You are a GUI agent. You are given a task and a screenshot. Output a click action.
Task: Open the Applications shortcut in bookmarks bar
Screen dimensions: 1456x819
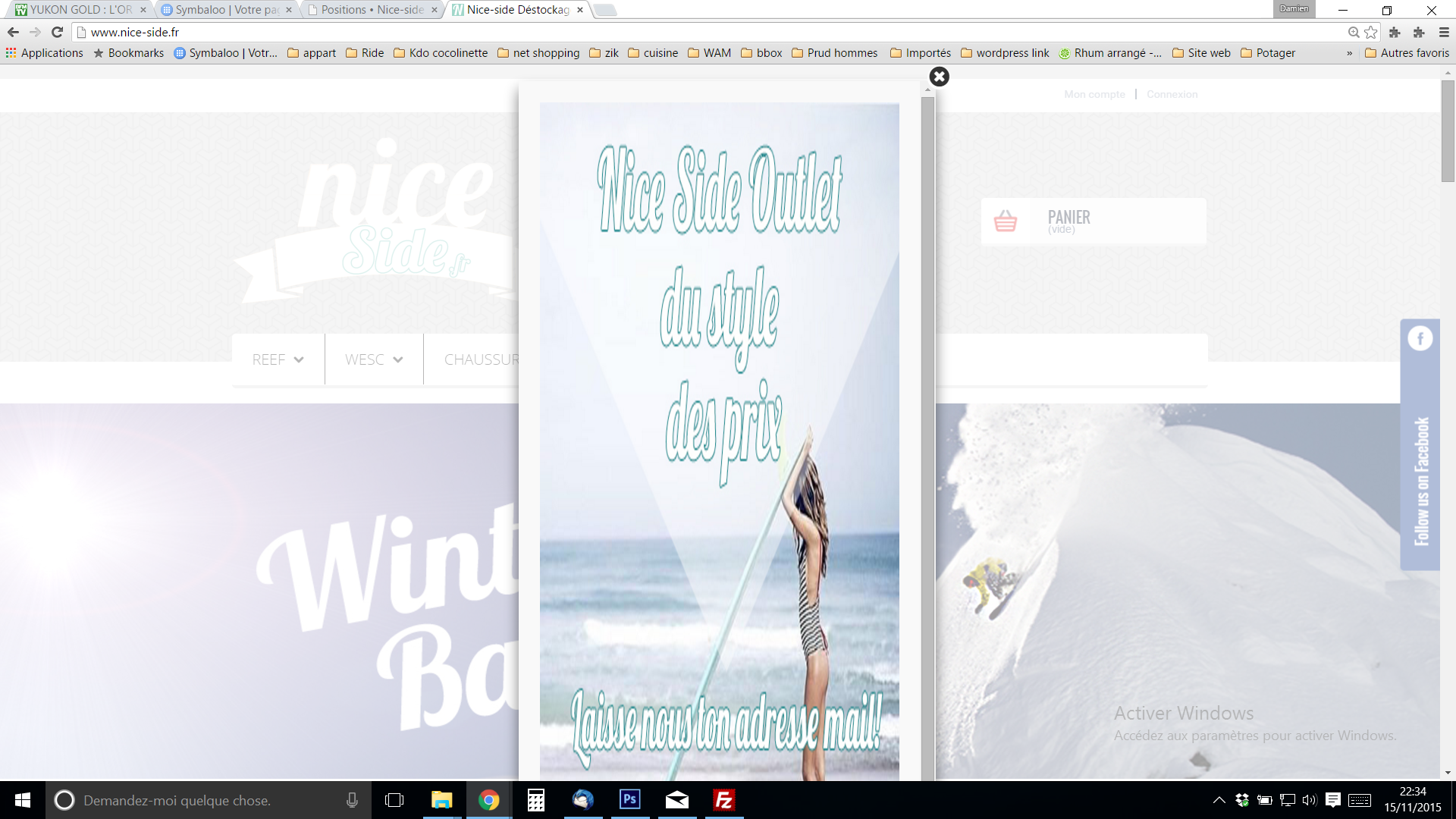[x=45, y=53]
